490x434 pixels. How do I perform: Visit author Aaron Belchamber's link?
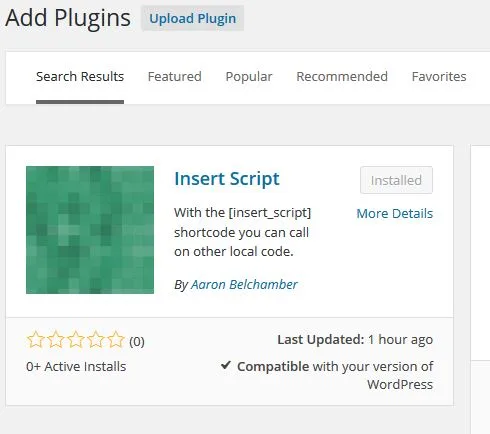click(x=244, y=285)
